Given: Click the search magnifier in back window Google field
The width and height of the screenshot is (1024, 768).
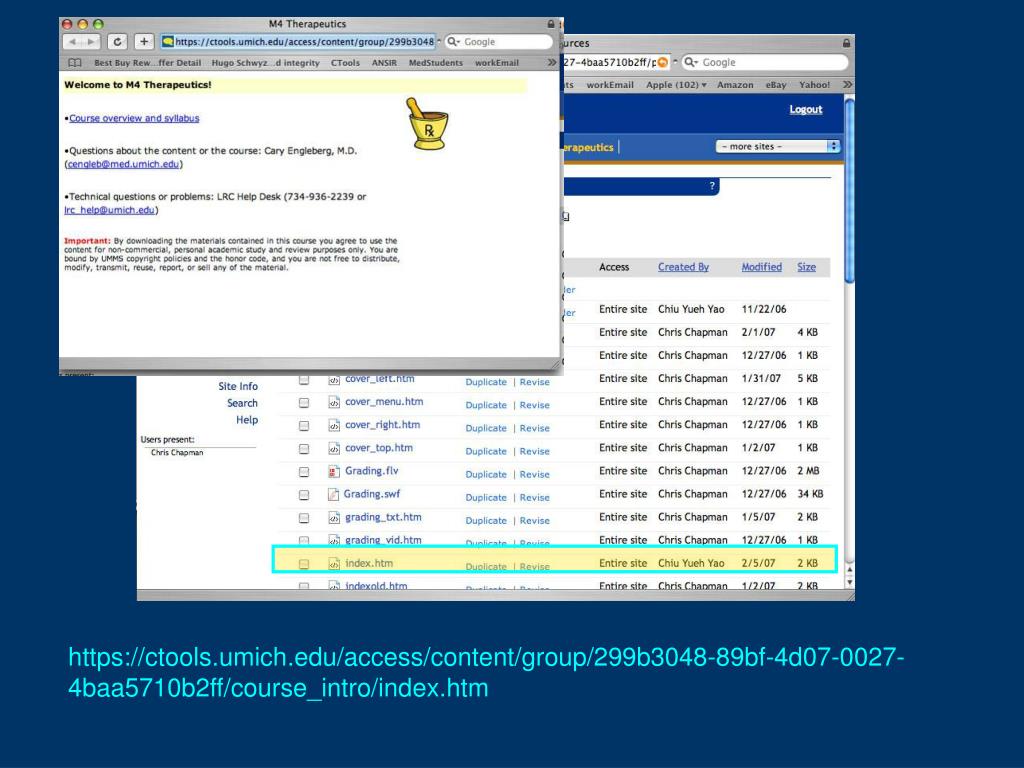Looking at the screenshot, I should [x=691, y=62].
